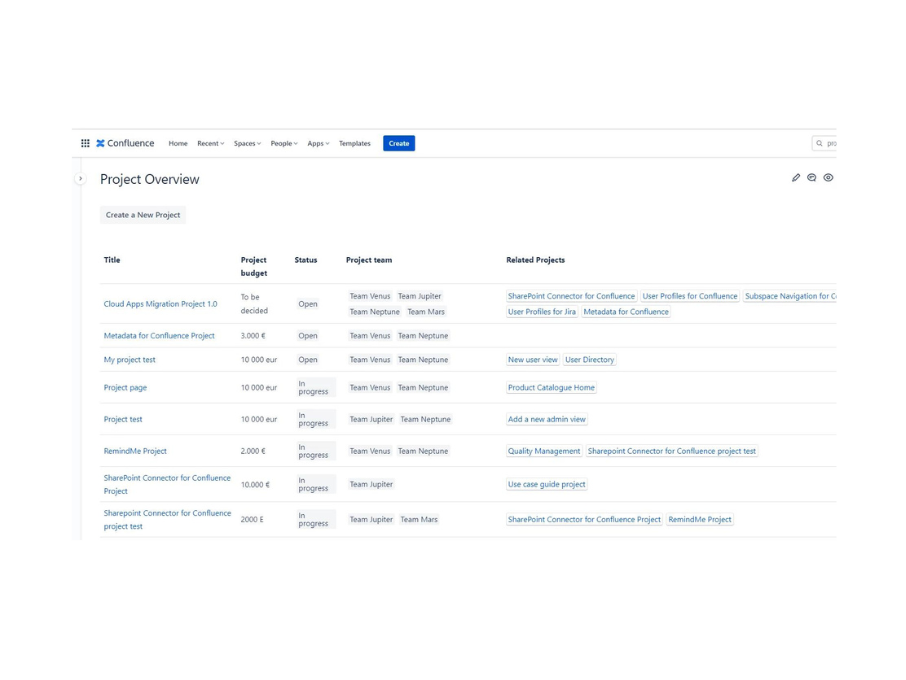
Task: Click the Status column header
Action: [306, 260]
